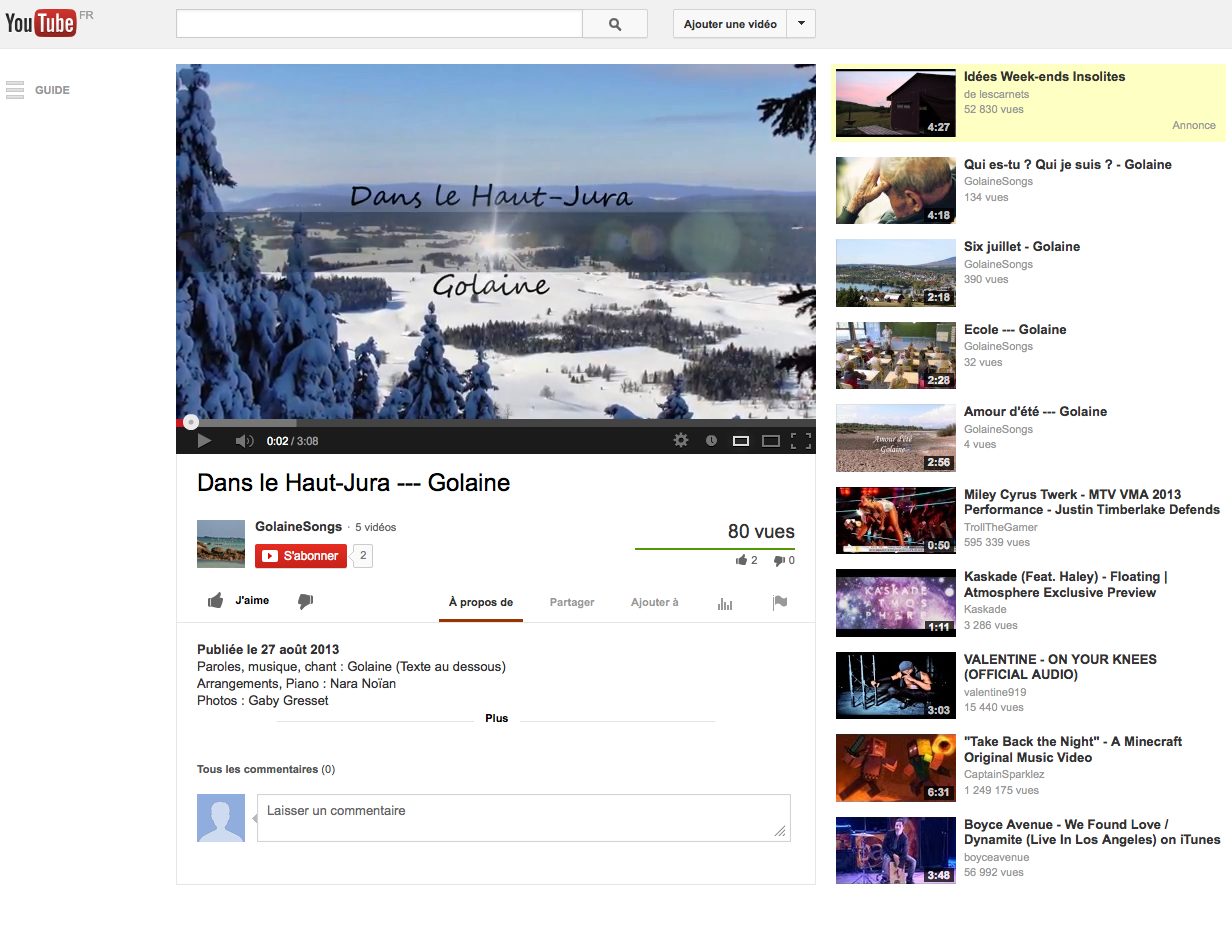The width and height of the screenshot is (1232, 925).
Task: Play the video with the play button
Action: (x=204, y=440)
